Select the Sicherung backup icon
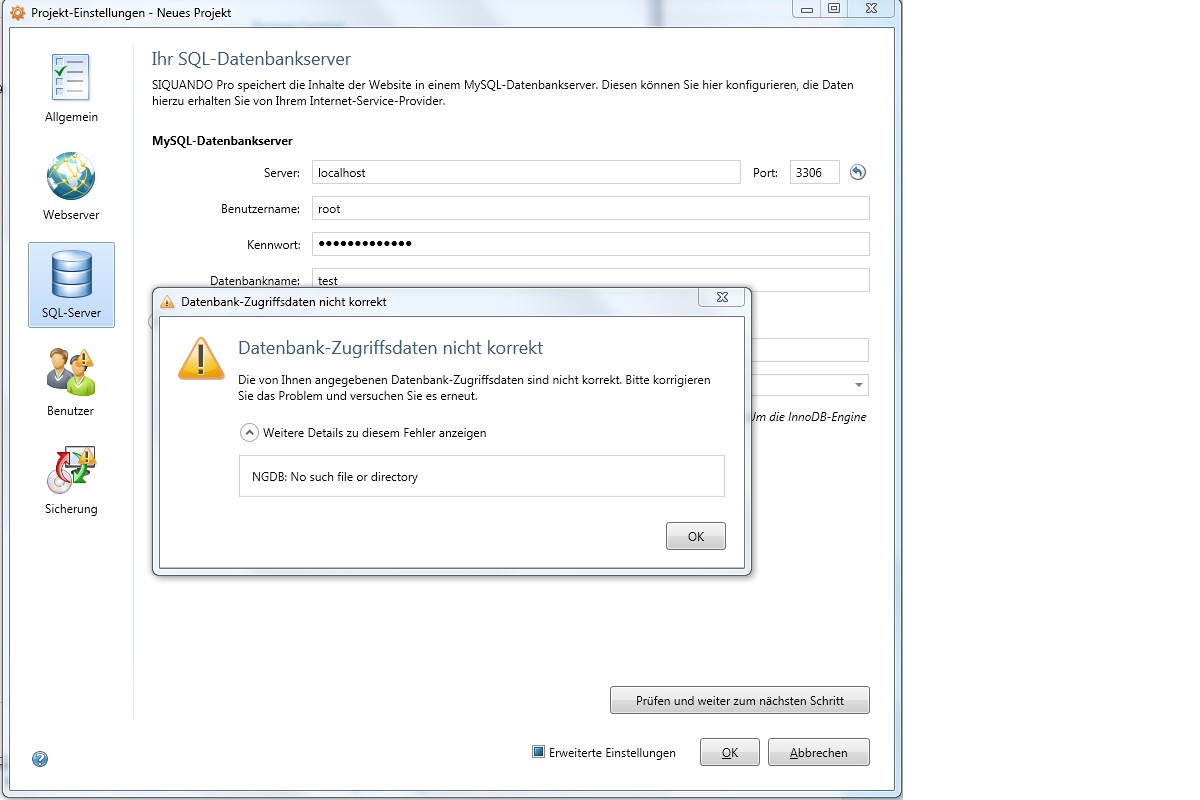This screenshot has width=1200, height=800. [x=71, y=470]
